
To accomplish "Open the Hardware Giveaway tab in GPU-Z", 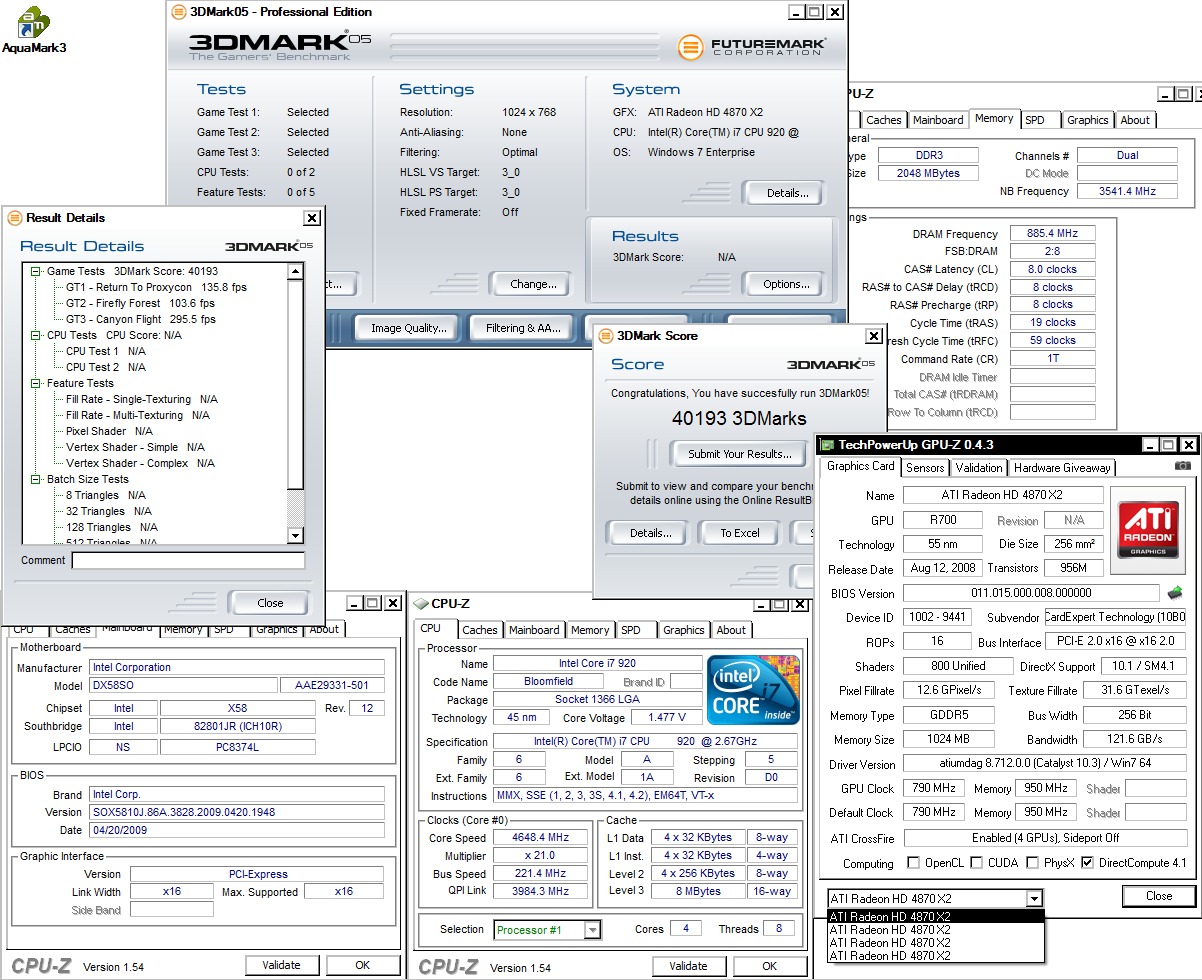I will click(1062, 467).
